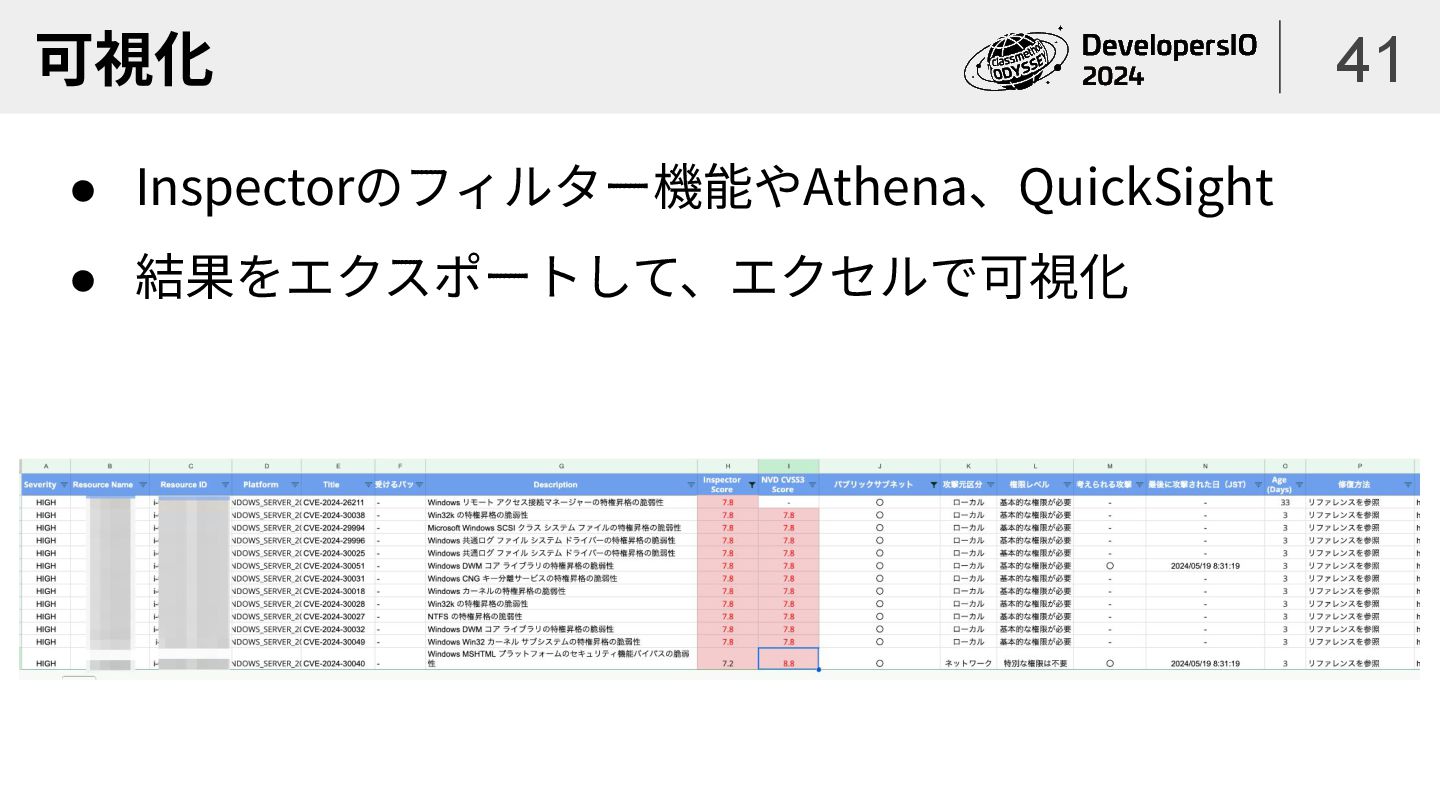Image resolution: width=1440 pixels, height=810 pixels.
Task: Select the Windows CNG キー分離サービス description cell
Action: pyautogui.click(x=561, y=578)
